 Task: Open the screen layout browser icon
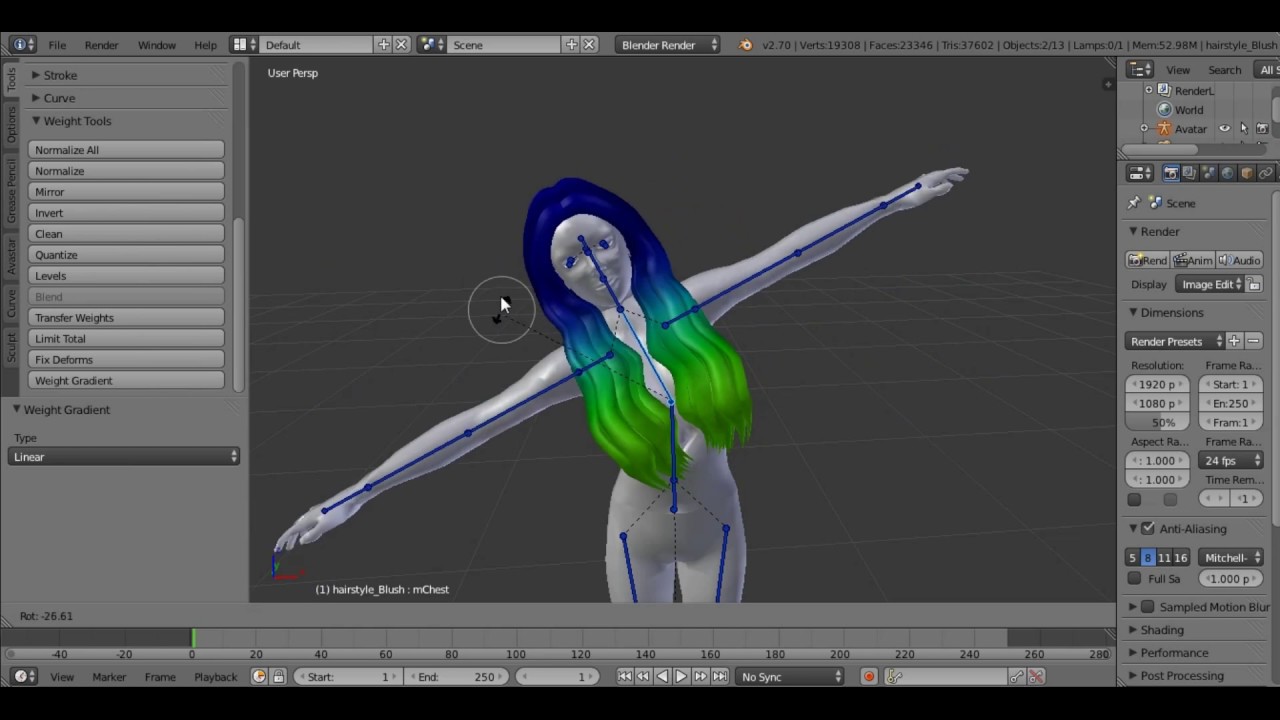coord(243,45)
